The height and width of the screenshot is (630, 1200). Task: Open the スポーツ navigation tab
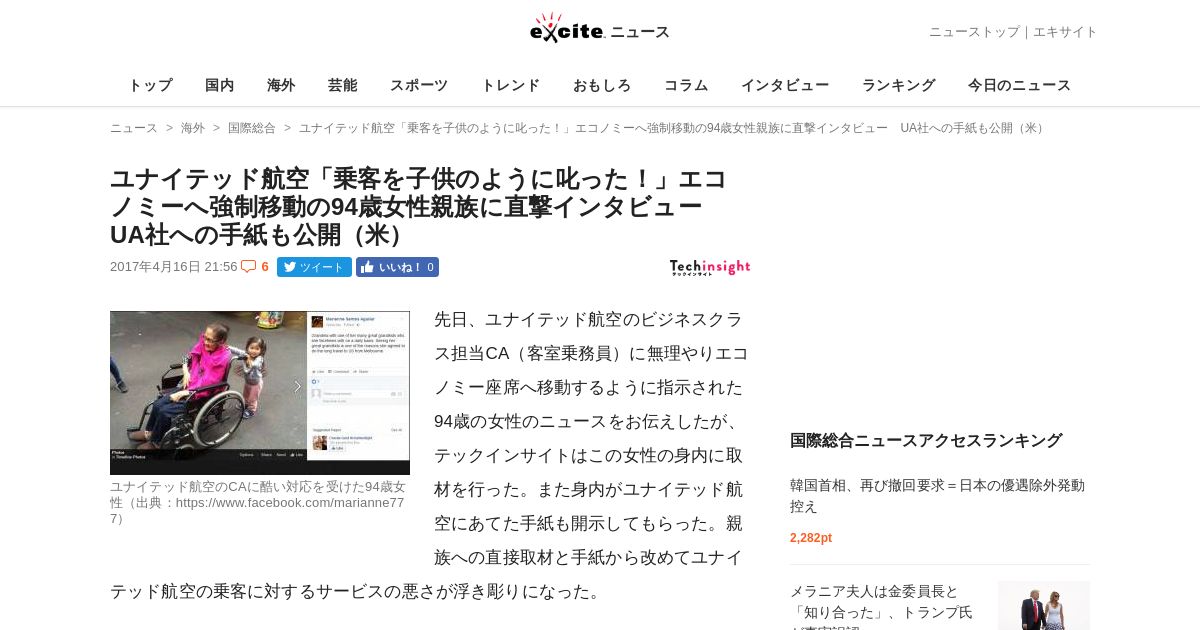[419, 85]
